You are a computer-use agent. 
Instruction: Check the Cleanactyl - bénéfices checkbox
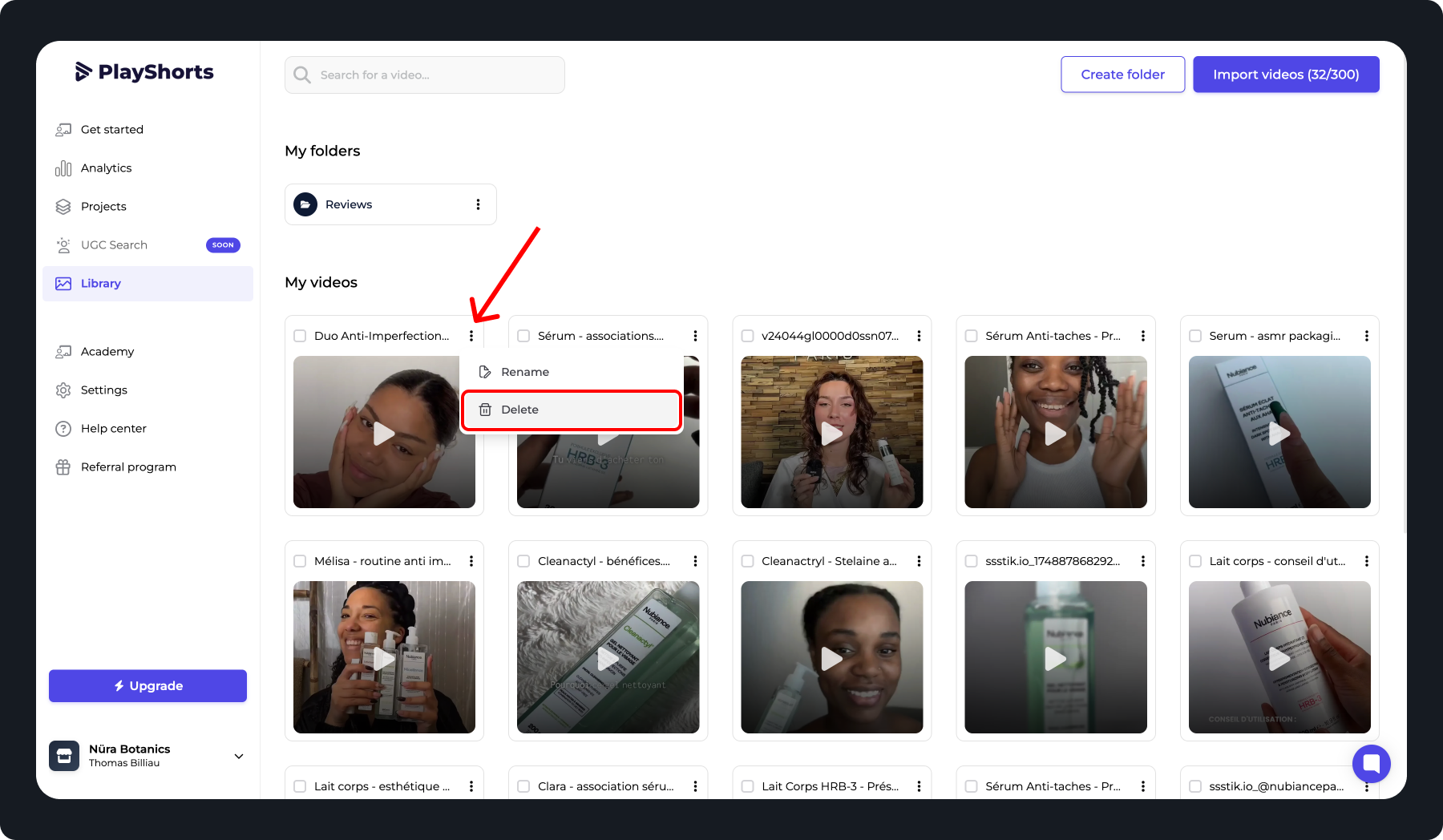[523, 561]
